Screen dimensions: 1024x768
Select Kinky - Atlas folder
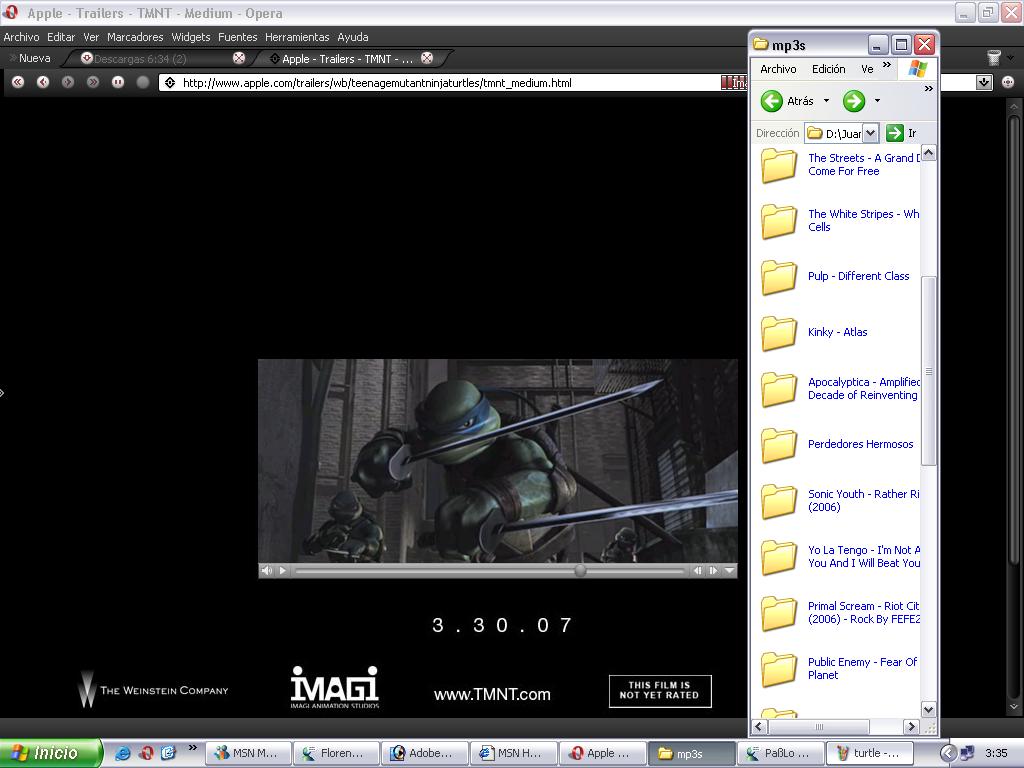(x=815, y=332)
